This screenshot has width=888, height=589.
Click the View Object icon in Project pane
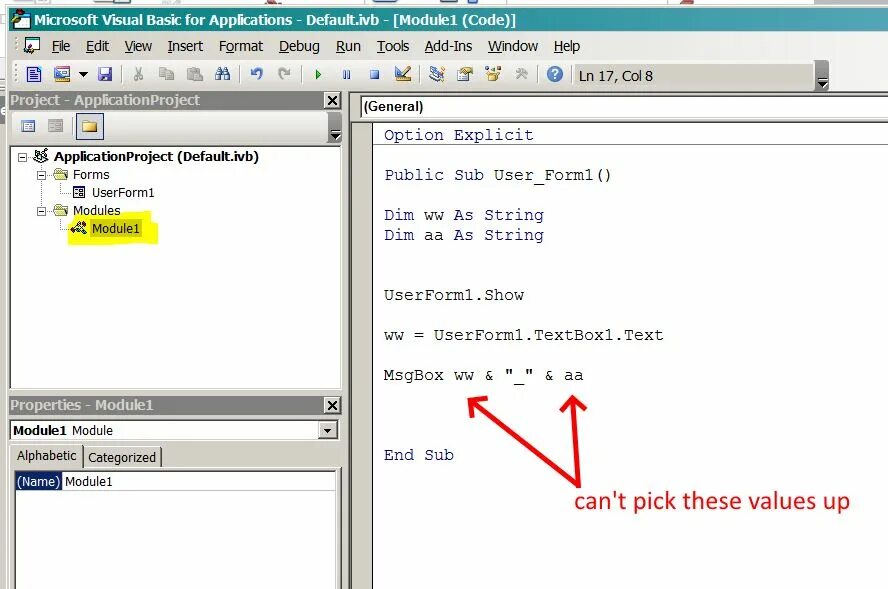(56, 126)
